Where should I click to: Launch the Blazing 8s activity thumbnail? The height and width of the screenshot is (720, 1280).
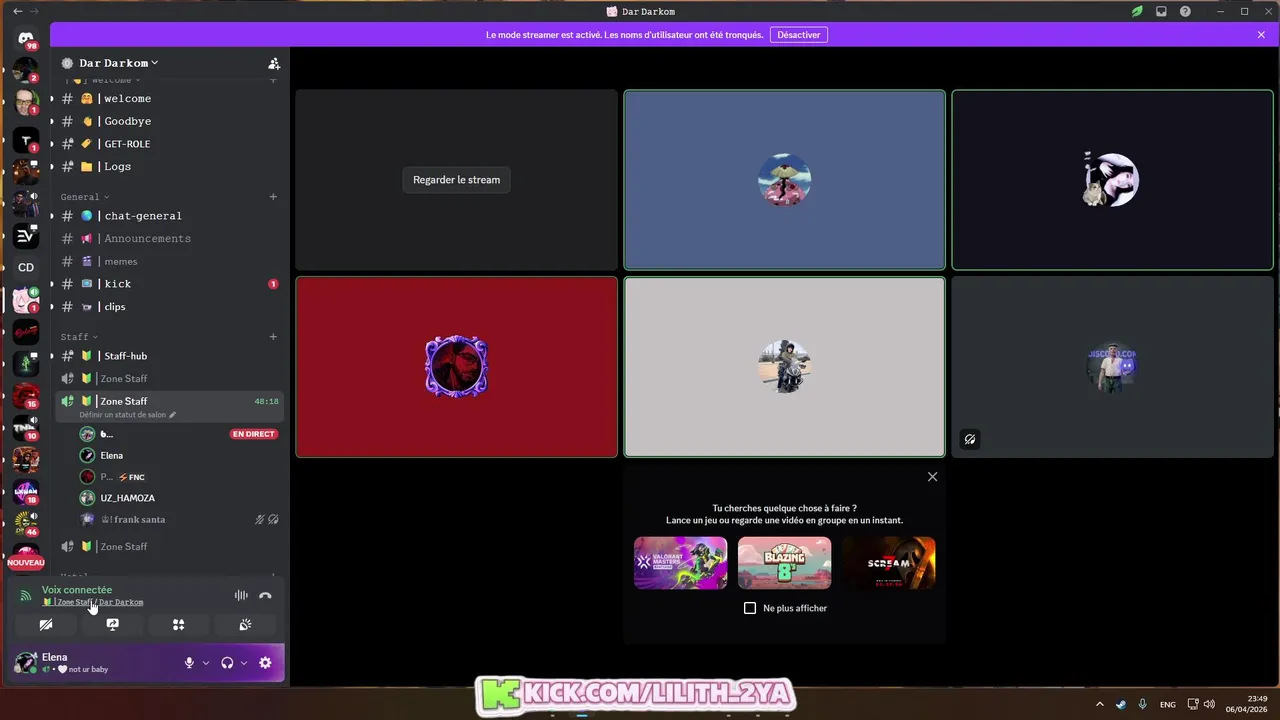click(x=784, y=563)
